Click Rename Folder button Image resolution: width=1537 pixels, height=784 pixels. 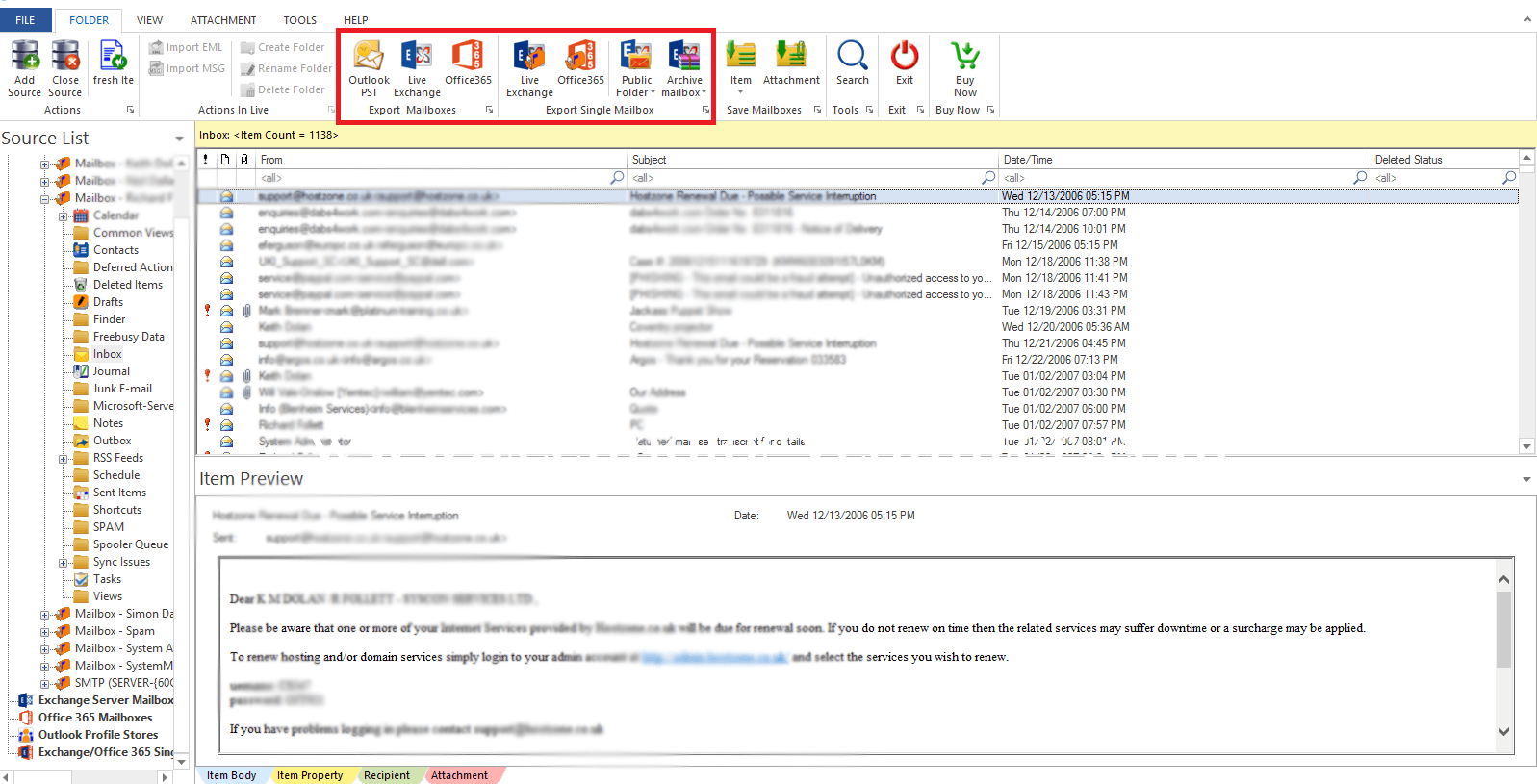[x=286, y=68]
